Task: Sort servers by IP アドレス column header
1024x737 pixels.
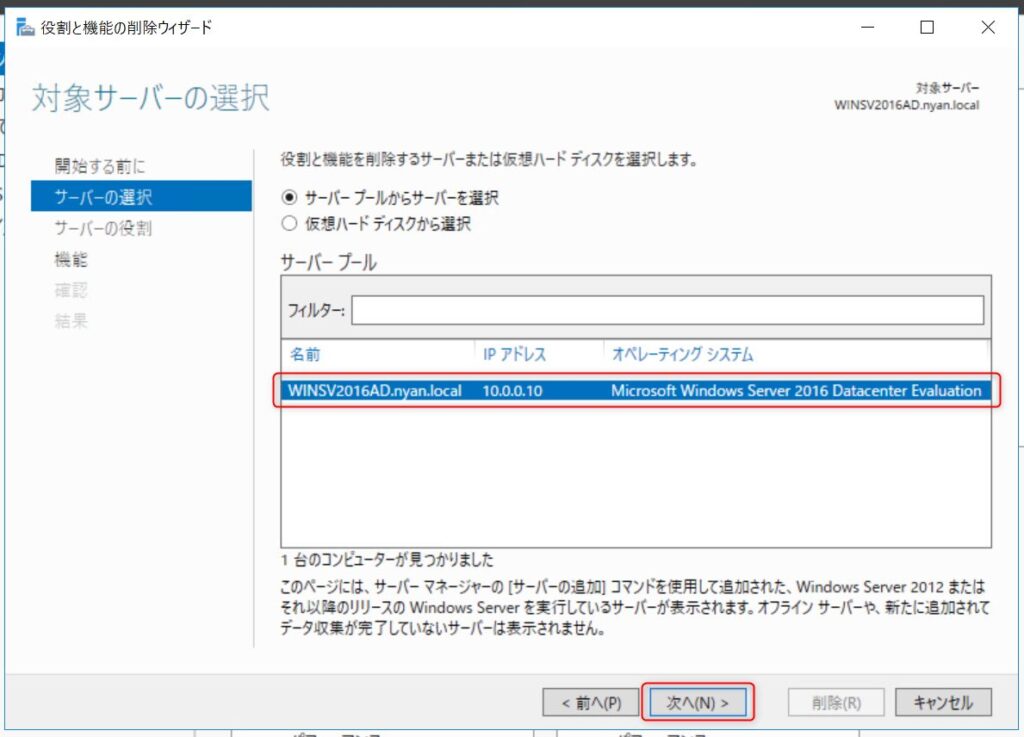Action: point(514,355)
